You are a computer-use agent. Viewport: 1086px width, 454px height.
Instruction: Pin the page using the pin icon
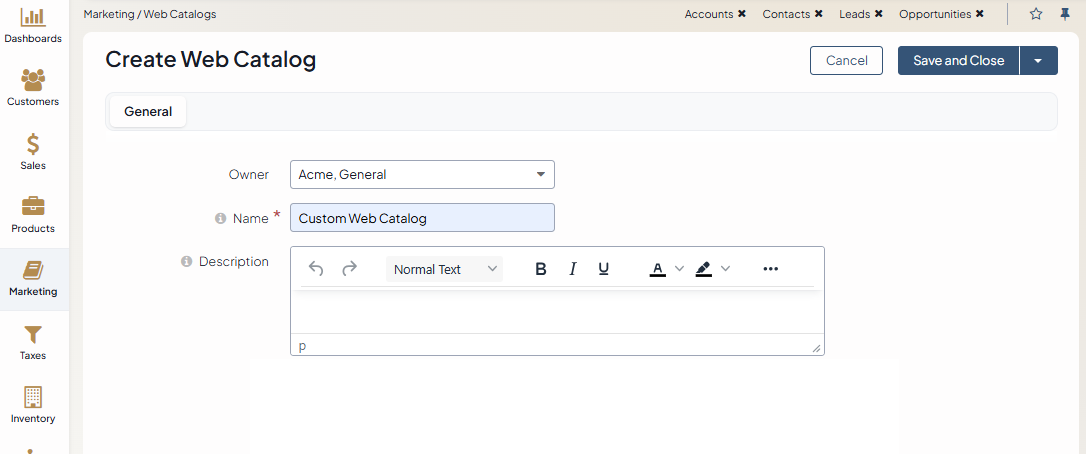coord(1065,14)
